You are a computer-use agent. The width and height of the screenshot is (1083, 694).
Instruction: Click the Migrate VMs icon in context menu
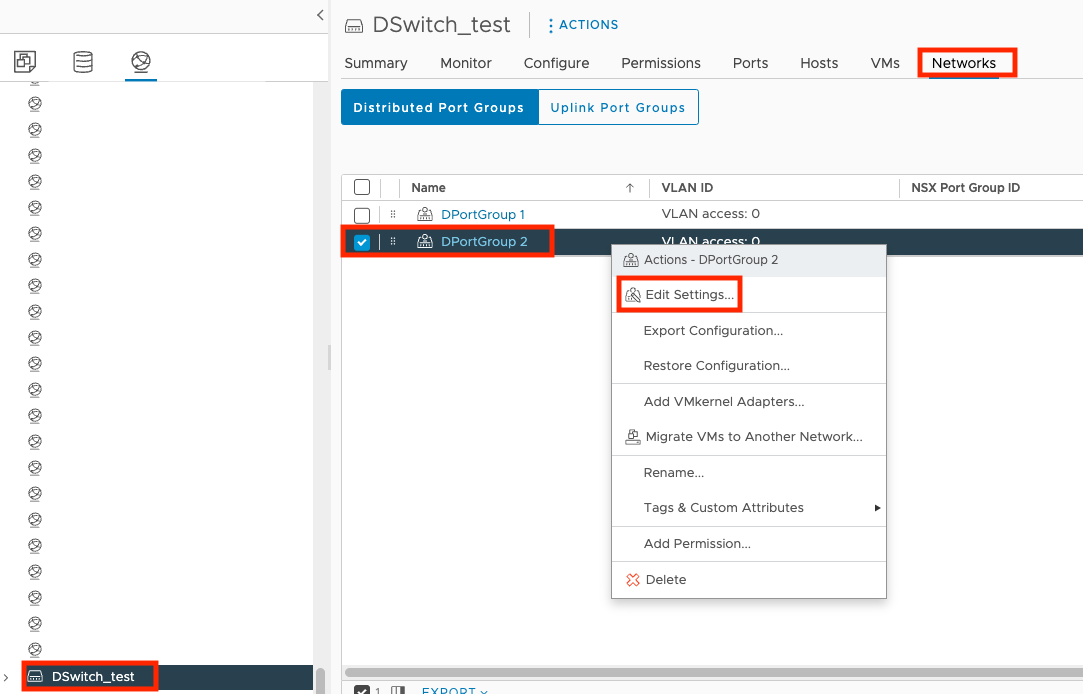click(x=632, y=437)
